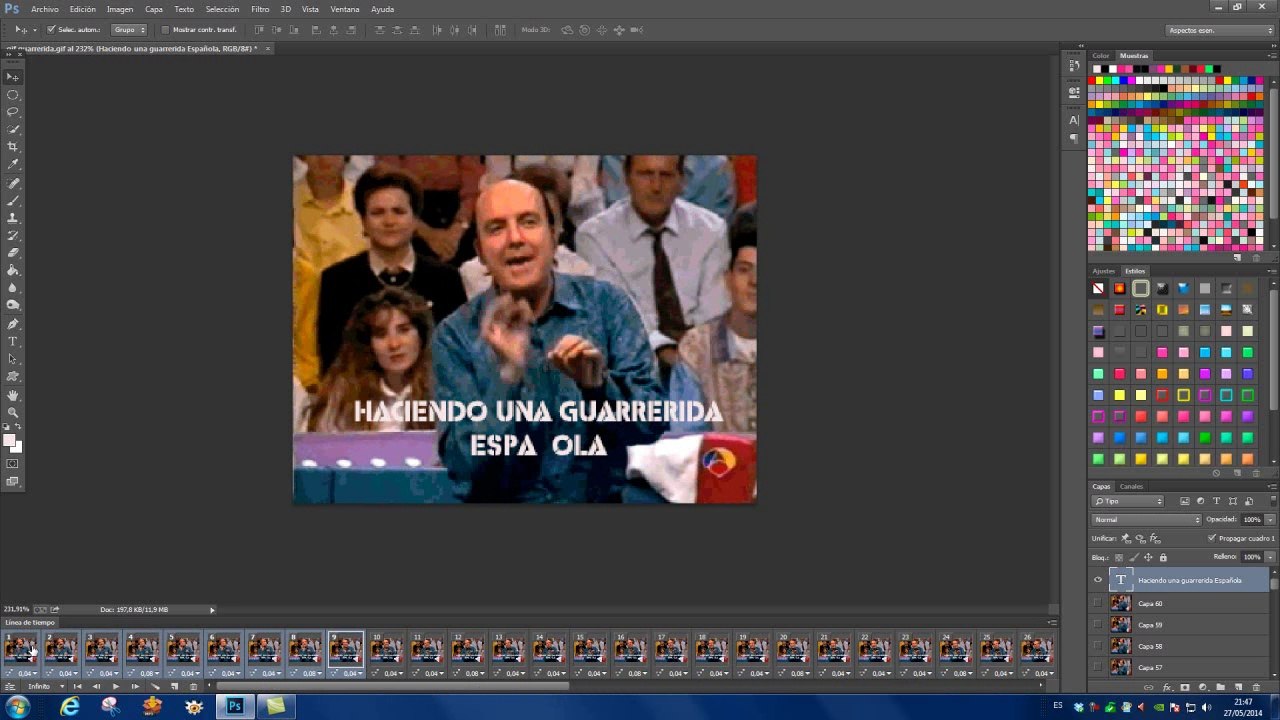Select the Horizontal Type tool

coord(13,342)
